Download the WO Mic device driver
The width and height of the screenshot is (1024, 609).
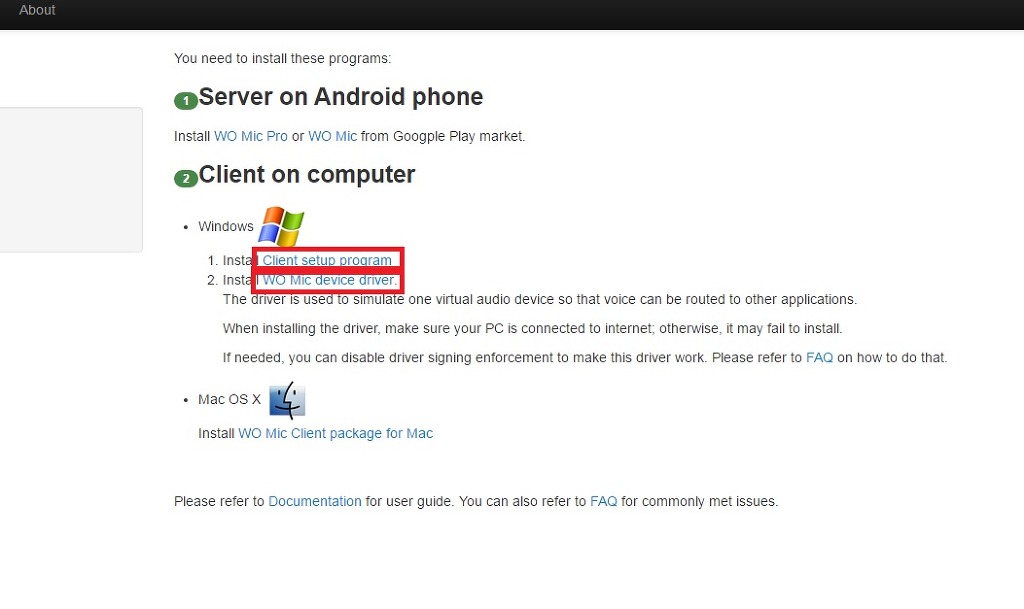[330, 280]
